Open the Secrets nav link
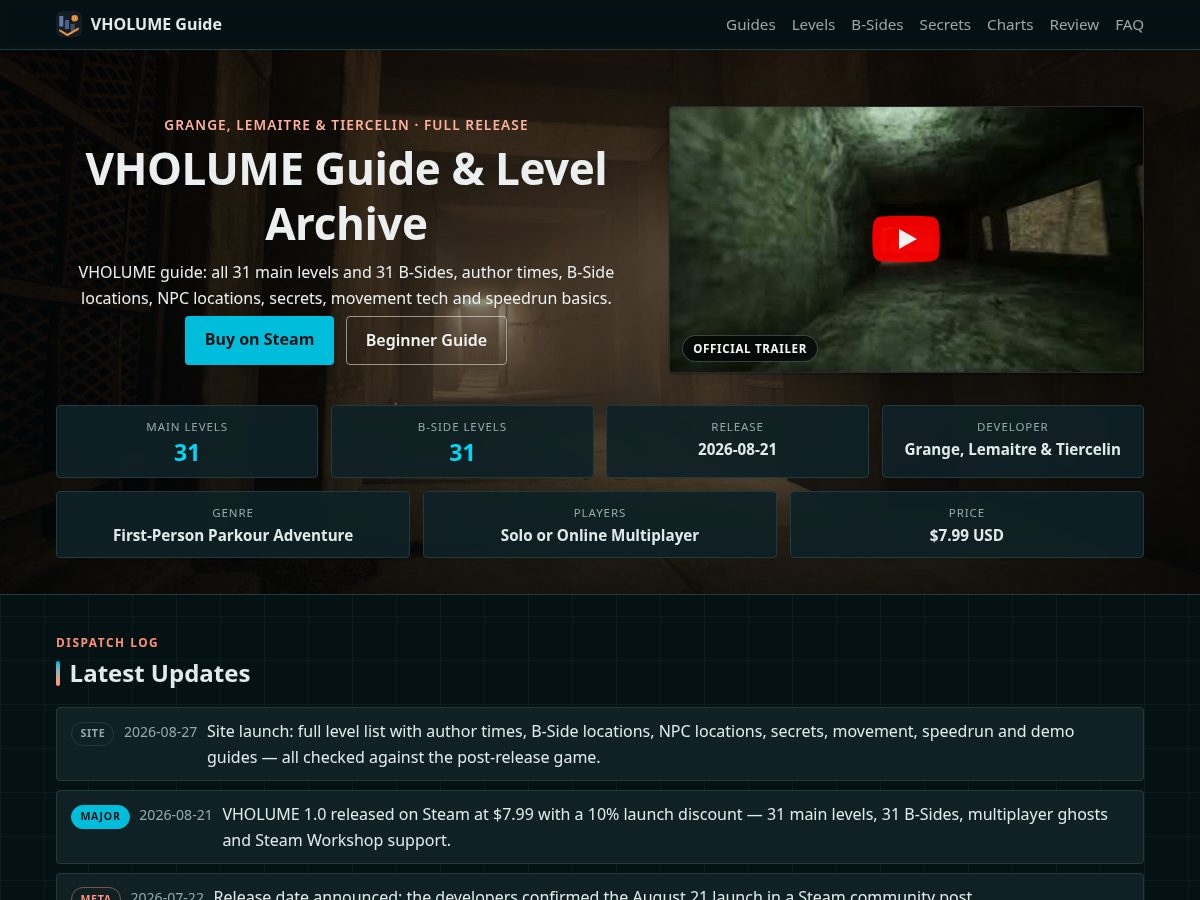The image size is (1200, 900). 945,24
